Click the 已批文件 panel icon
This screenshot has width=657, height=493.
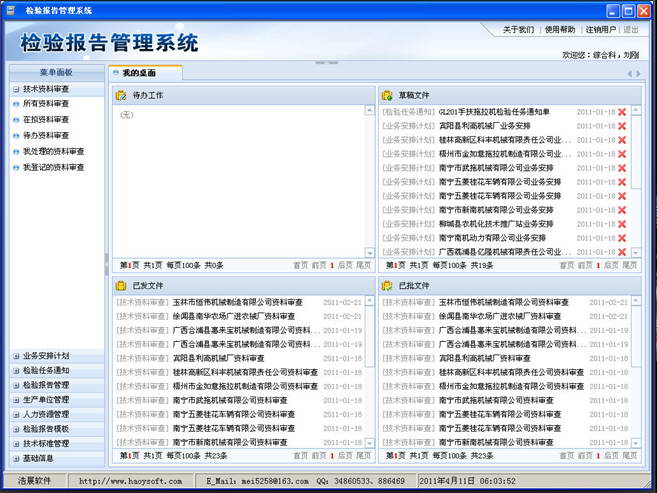coord(387,286)
